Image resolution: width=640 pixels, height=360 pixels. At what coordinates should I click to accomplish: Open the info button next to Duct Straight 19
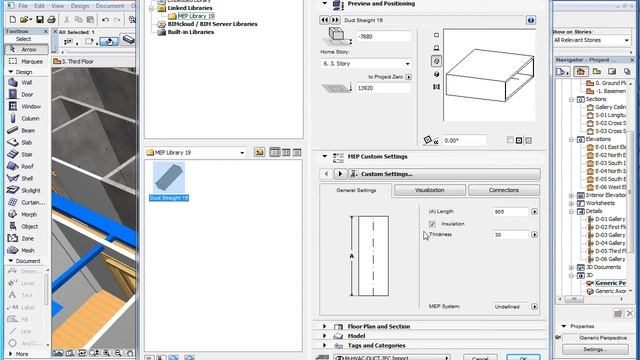531,20
